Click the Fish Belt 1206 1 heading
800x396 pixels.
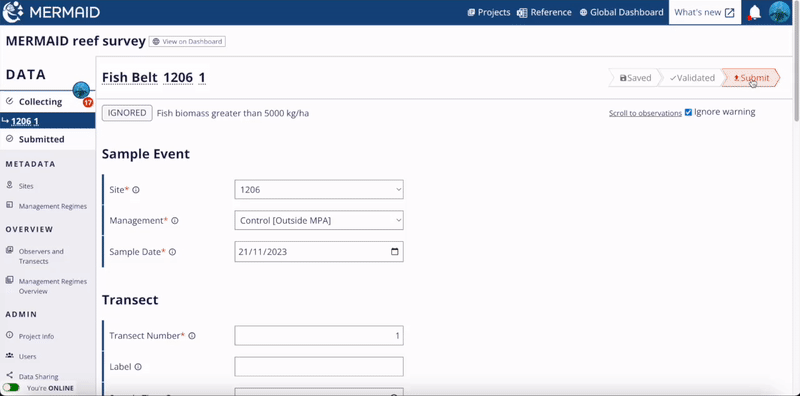click(x=154, y=78)
